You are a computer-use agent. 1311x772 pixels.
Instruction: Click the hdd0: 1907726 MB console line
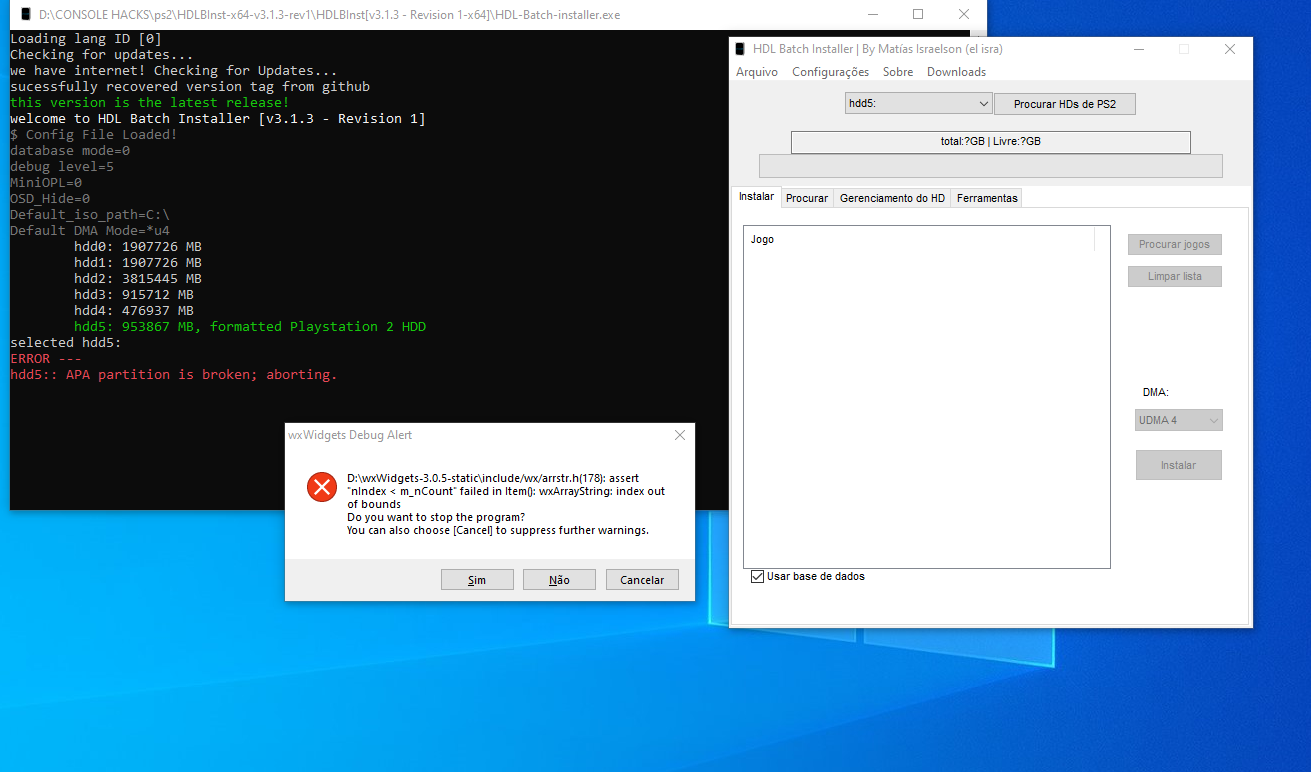point(138,247)
